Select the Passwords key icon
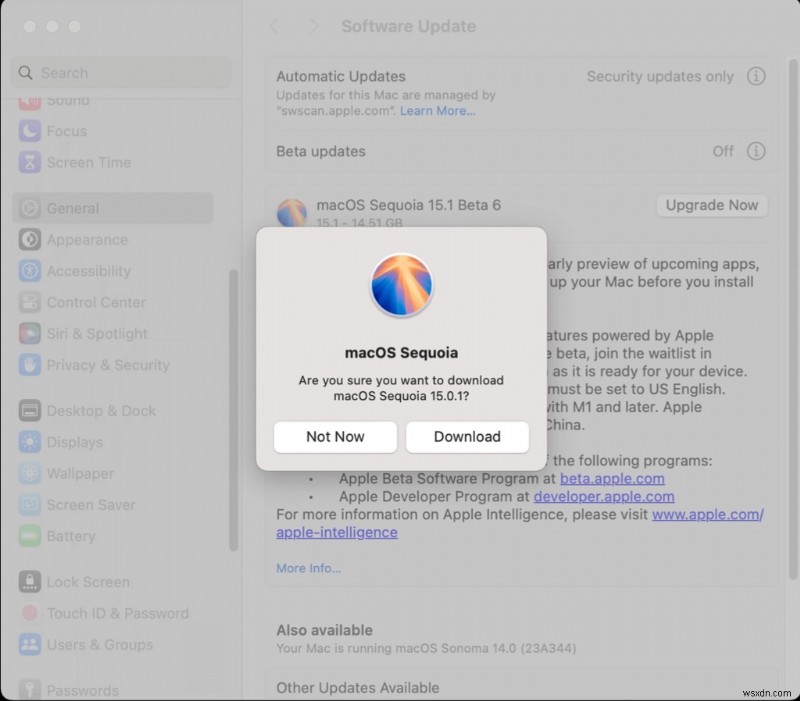 click(x=30, y=689)
